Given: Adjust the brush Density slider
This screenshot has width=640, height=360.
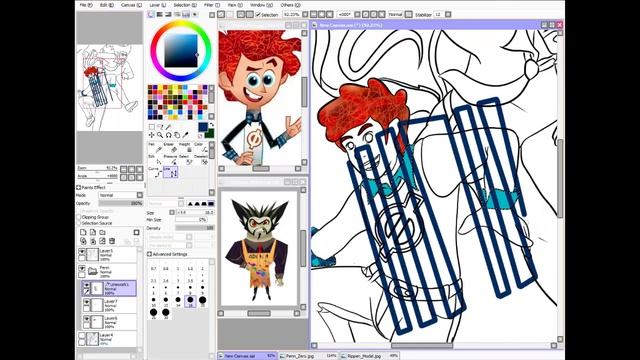Looking at the screenshot, I should pos(195,228).
